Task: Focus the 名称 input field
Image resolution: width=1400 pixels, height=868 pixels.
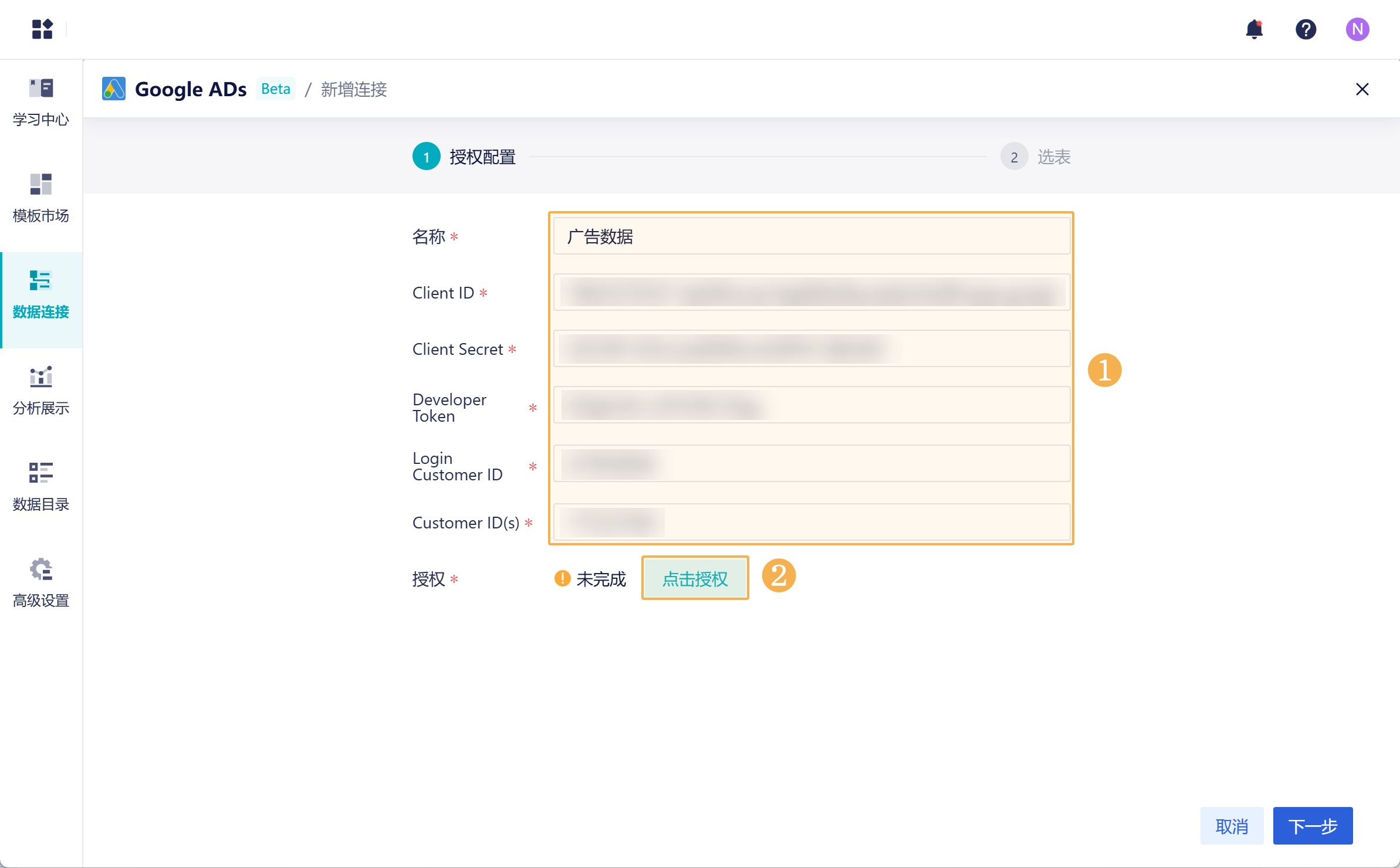Action: click(x=811, y=236)
